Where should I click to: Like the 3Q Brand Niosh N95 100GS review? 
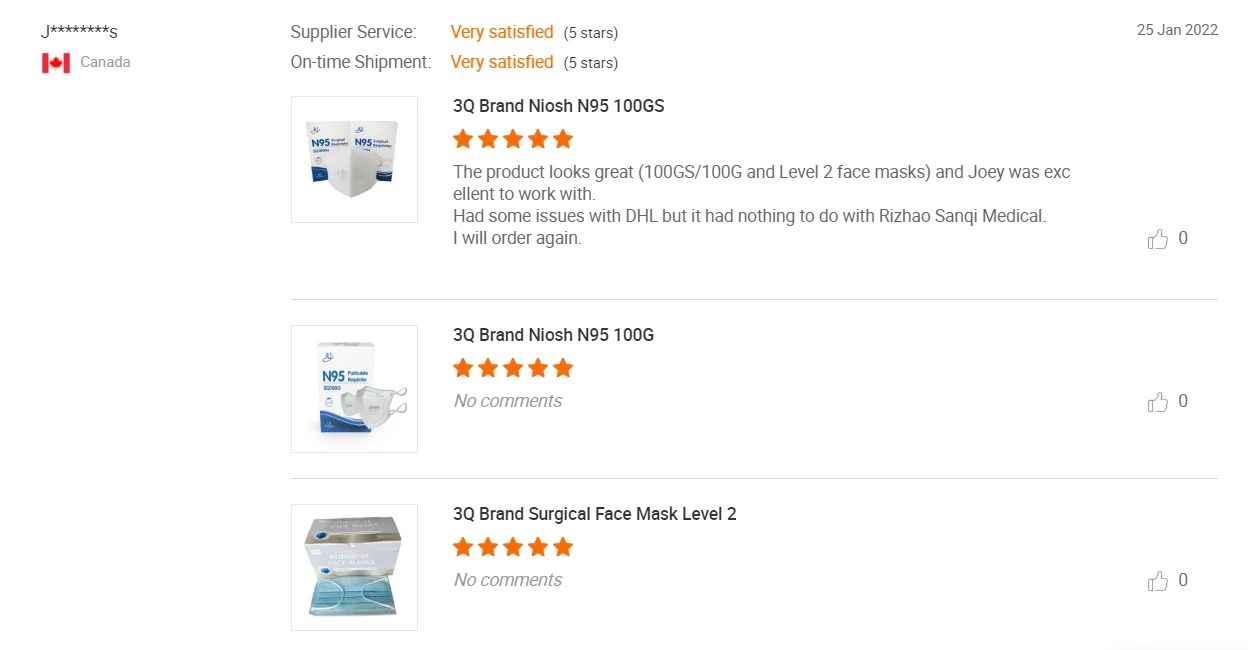(1158, 239)
